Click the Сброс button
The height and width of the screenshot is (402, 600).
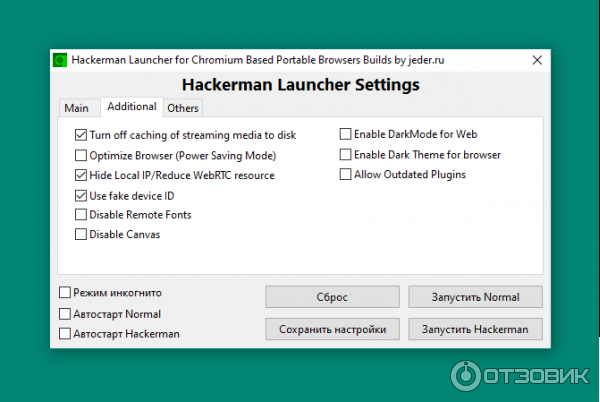pyautogui.click(x=332, y=297)
